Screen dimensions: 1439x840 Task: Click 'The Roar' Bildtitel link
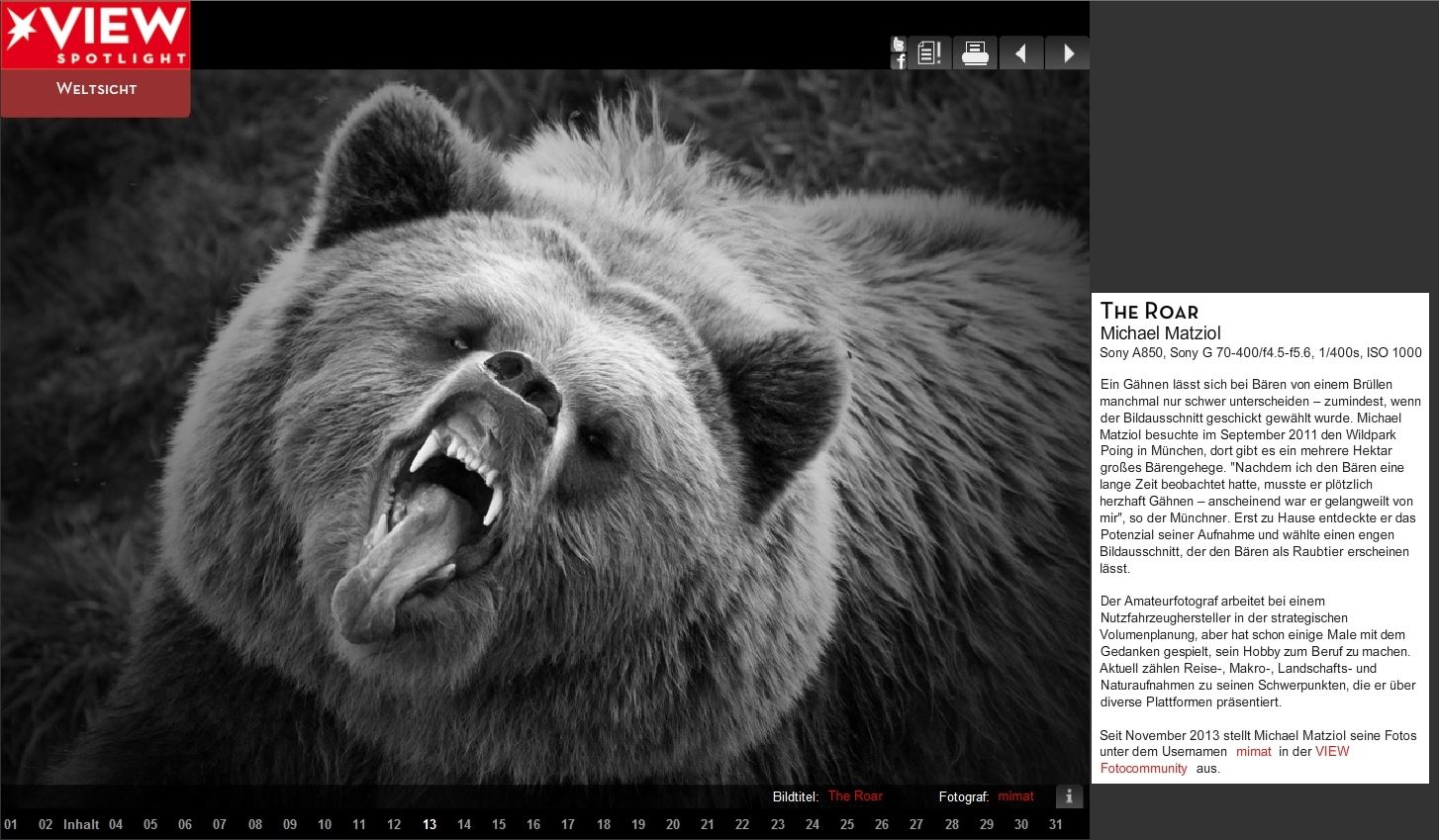pyautogui.click(x=854, y=796)
